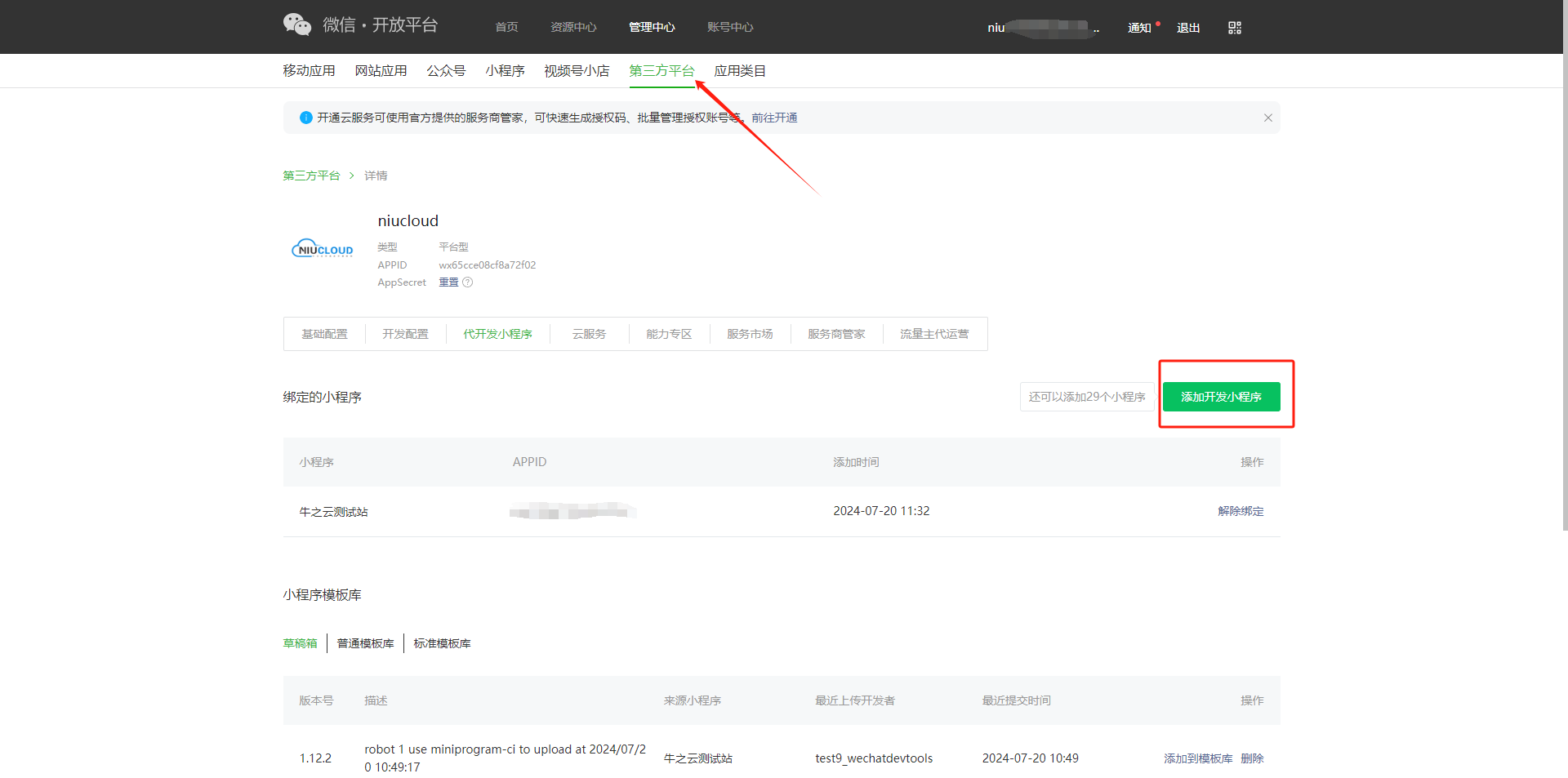Open 通知 notifications in header

pos(1138,28)
